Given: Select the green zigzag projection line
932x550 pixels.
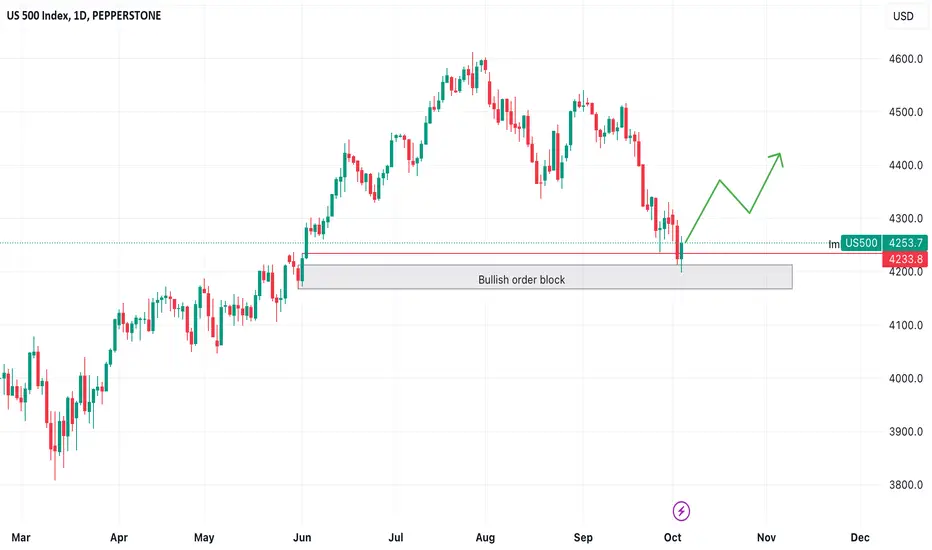Looking at the screenshot, I should point(733,197).
